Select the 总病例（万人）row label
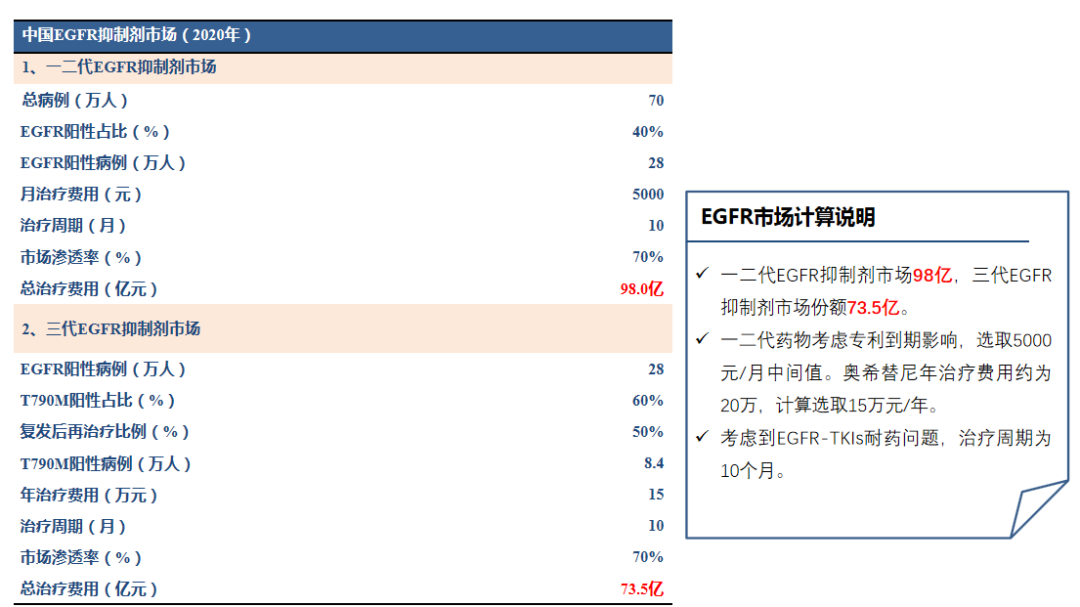 [74, 100]
